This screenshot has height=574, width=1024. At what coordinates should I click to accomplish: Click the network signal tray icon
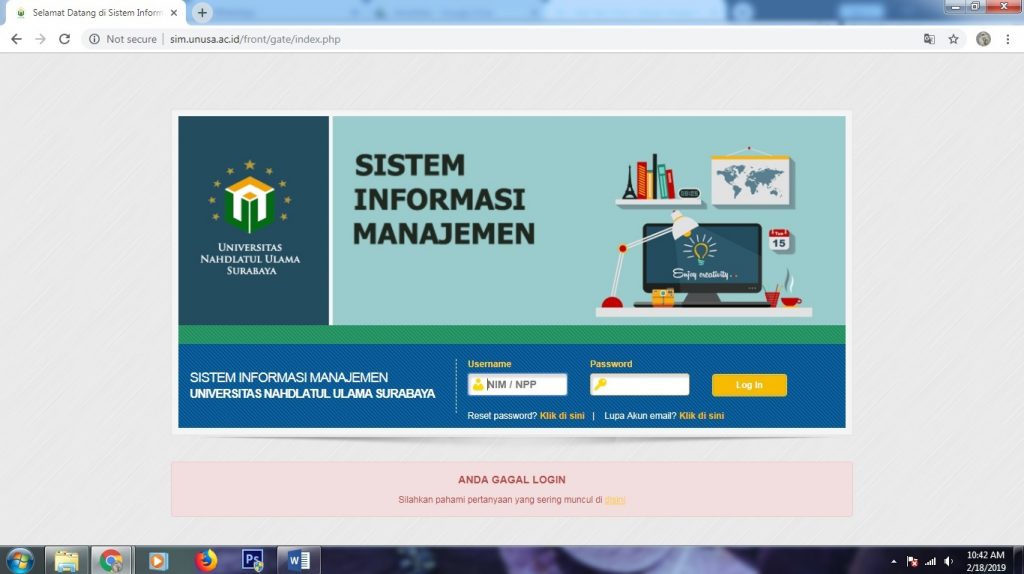930,561
